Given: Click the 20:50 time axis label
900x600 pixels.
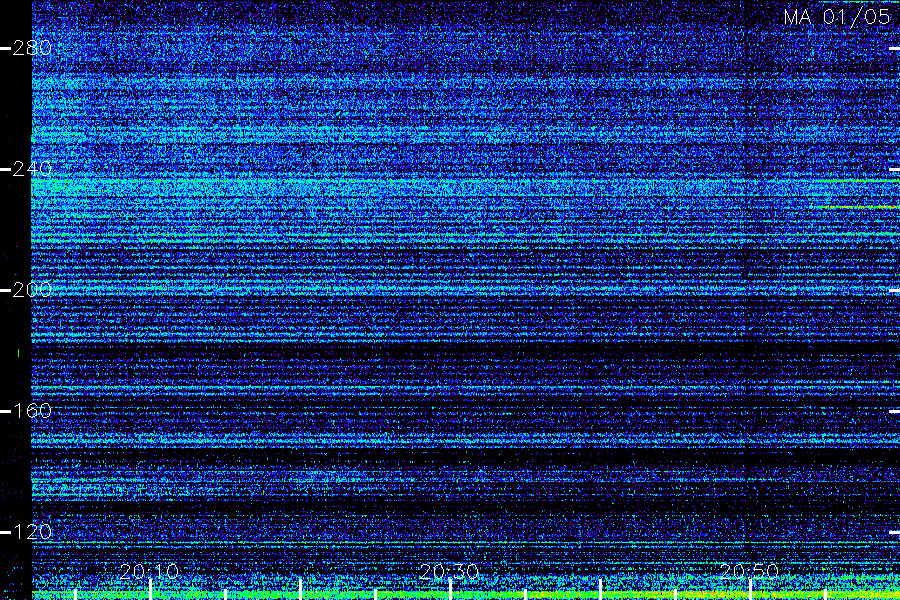Looking at the screenshot, I should (749, 571).
